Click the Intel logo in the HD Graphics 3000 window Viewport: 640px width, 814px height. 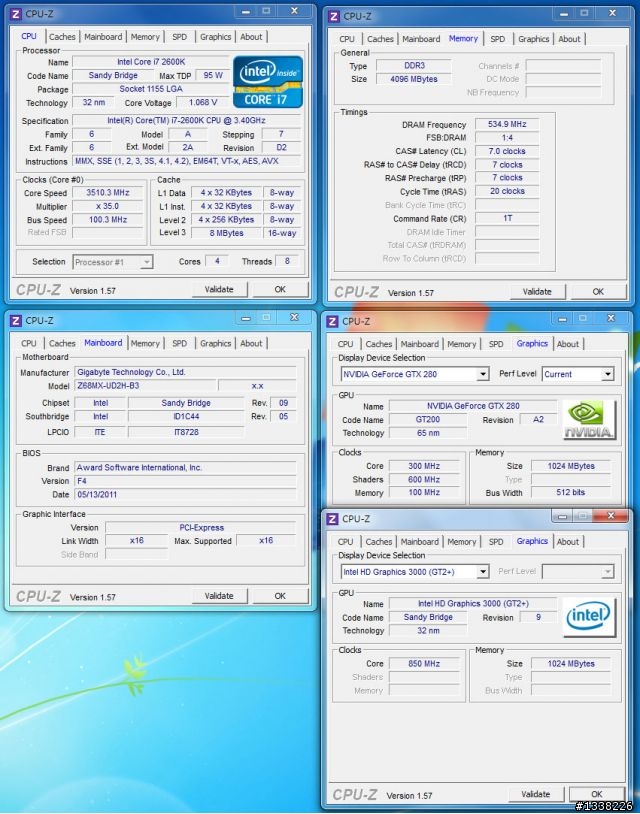589,617
